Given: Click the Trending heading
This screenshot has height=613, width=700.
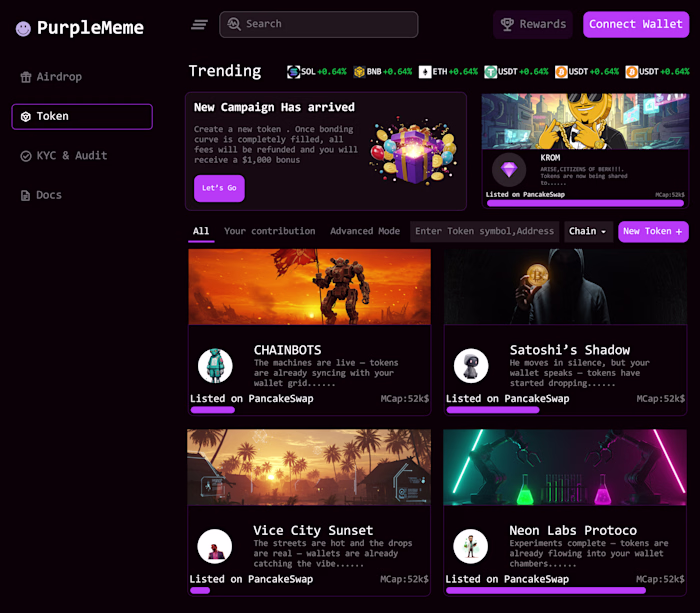Looking at the screenshot, I should pyautogui.click(x=225, y=71).
